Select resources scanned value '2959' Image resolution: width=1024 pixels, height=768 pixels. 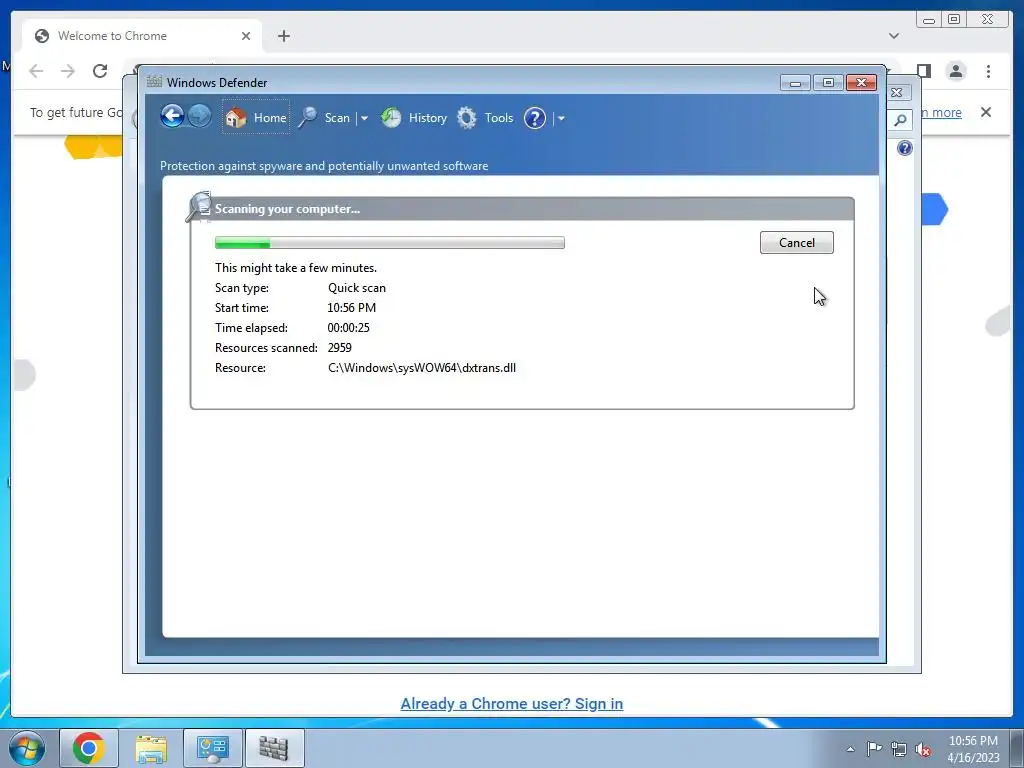pos(340,348)
